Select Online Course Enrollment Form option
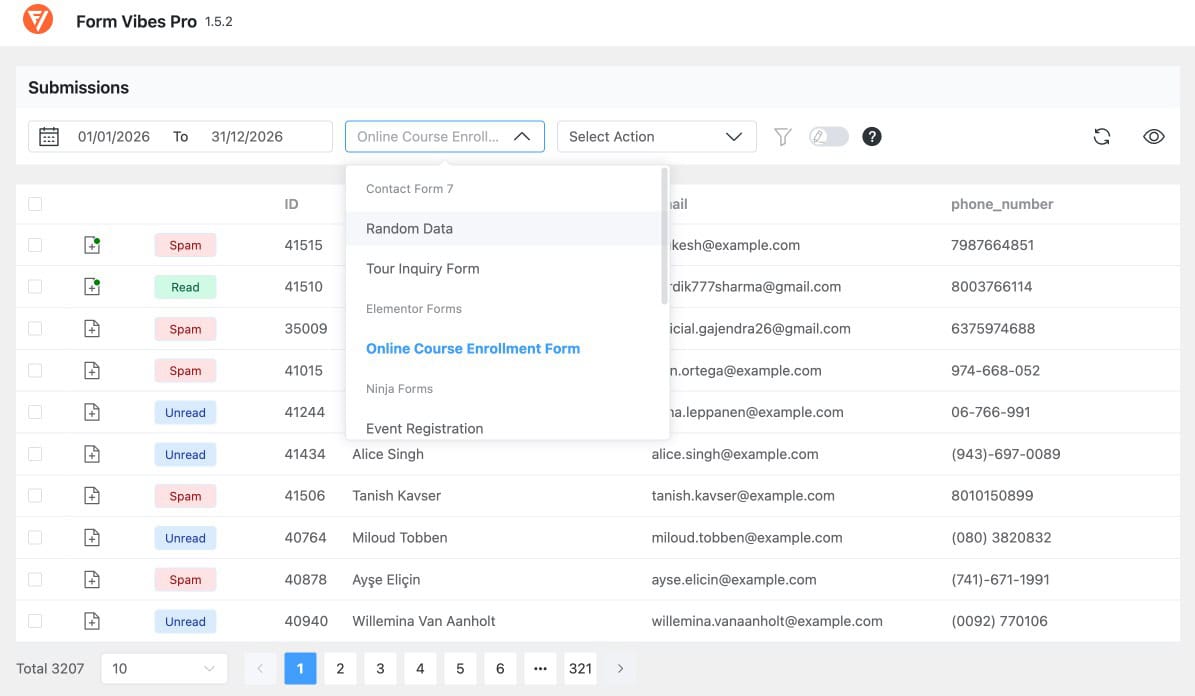 point(503,348)
